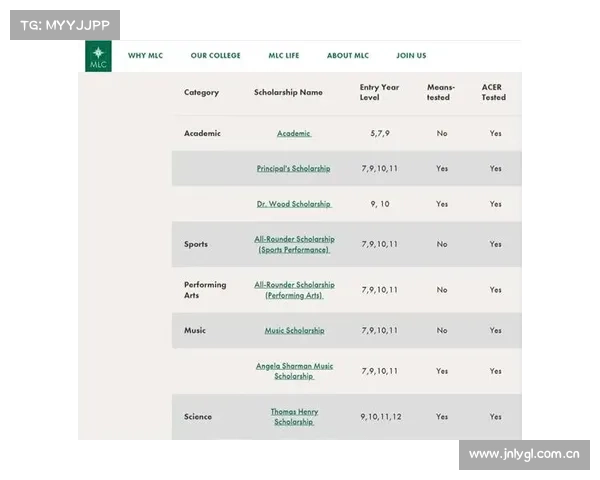Select the Music category cell

(195, 330)
